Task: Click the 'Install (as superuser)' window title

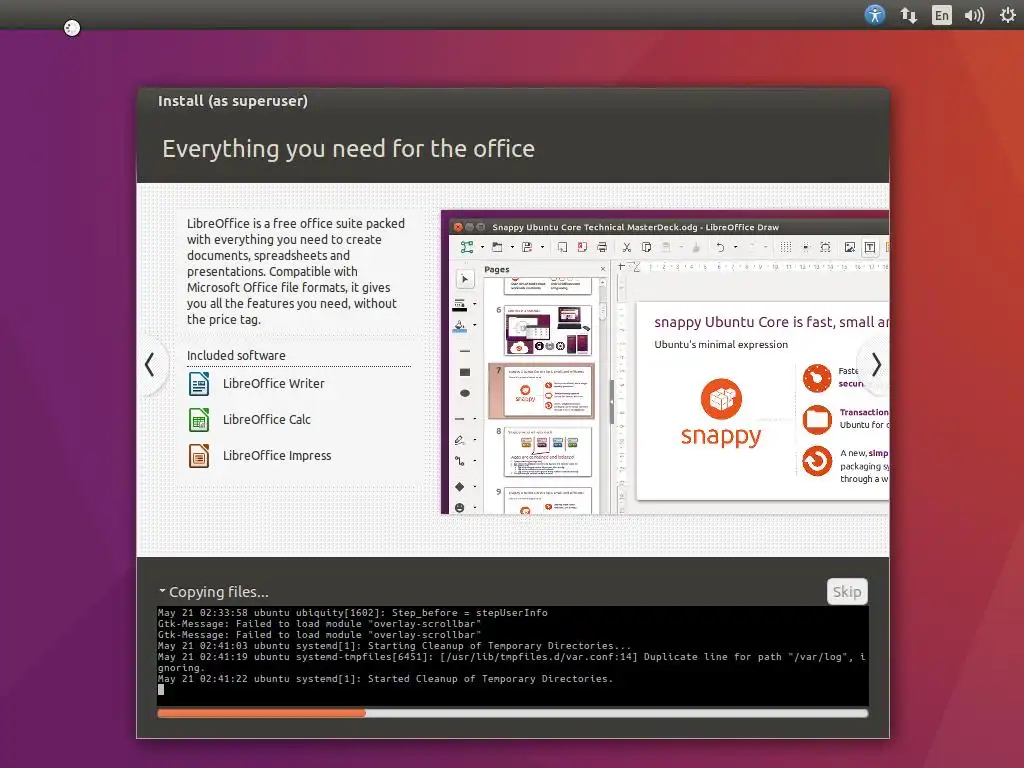Action: tap(232, 101)
